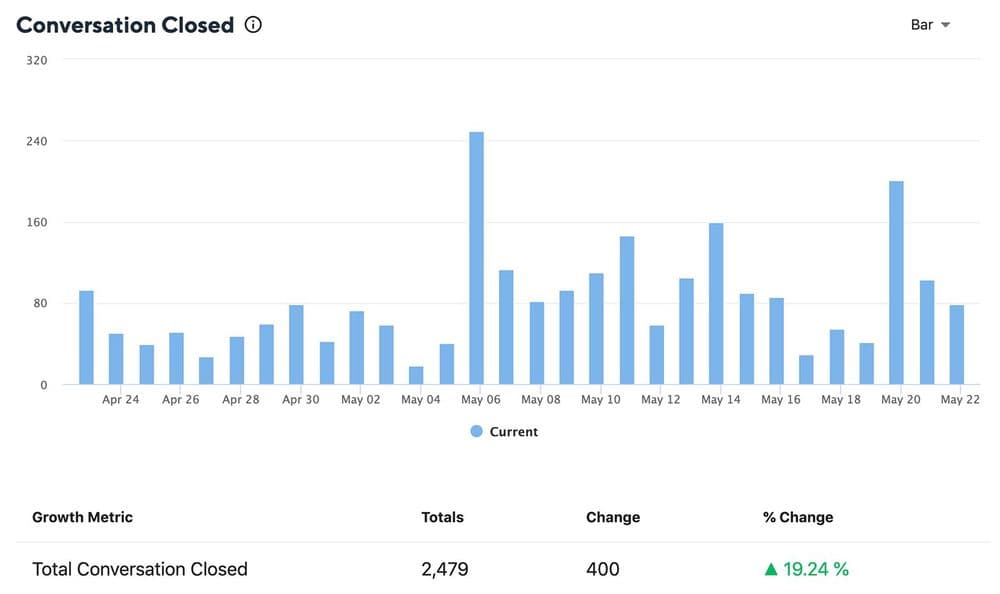Click the % Change column header
The height and width of the screenshot is (594, 1000).
[797, 517]
